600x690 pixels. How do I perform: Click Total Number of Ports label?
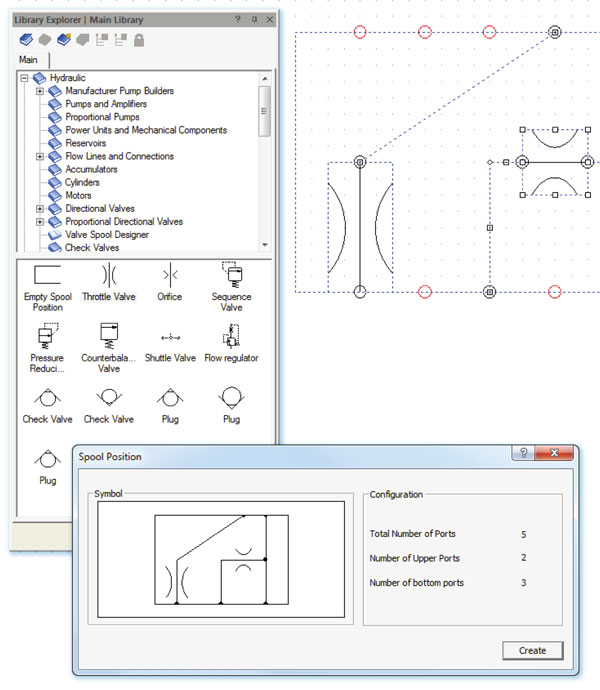click(412, 534)
